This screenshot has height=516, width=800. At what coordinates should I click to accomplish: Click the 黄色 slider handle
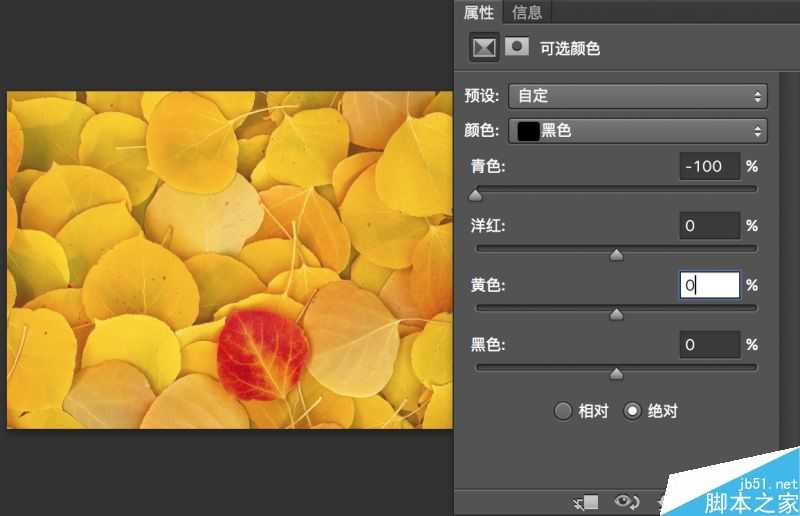(616, 314)
